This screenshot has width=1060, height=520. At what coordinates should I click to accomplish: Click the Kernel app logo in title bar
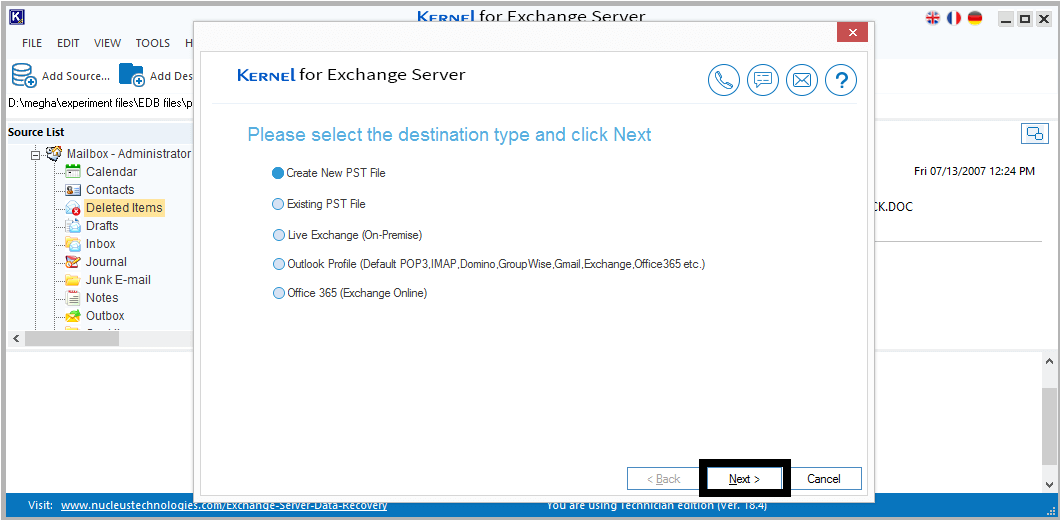tap(18, 18)
